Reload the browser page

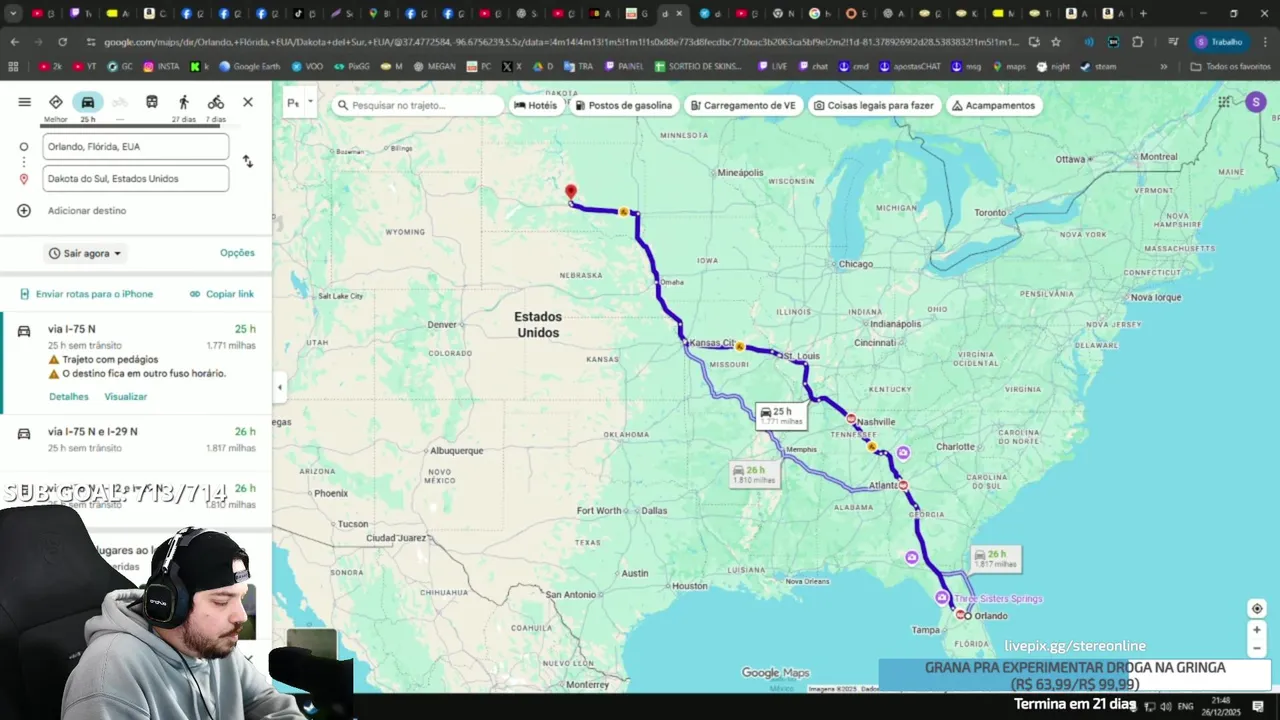click(x=62, y=42)
